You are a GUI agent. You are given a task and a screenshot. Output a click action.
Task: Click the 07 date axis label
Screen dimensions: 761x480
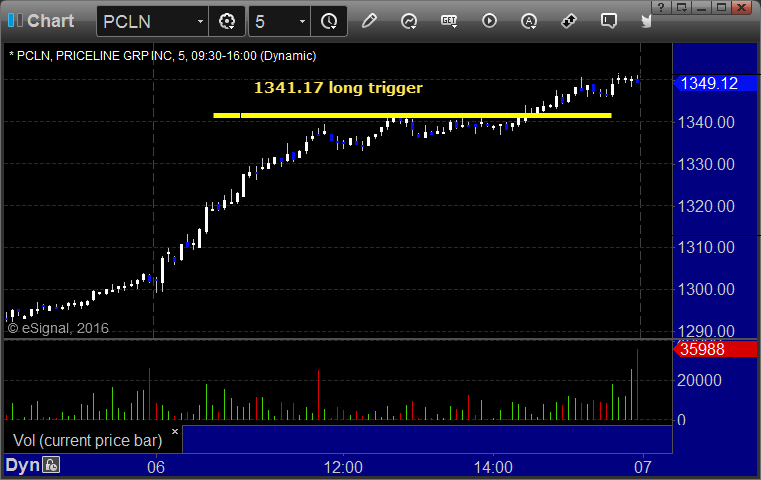(643, 467)
